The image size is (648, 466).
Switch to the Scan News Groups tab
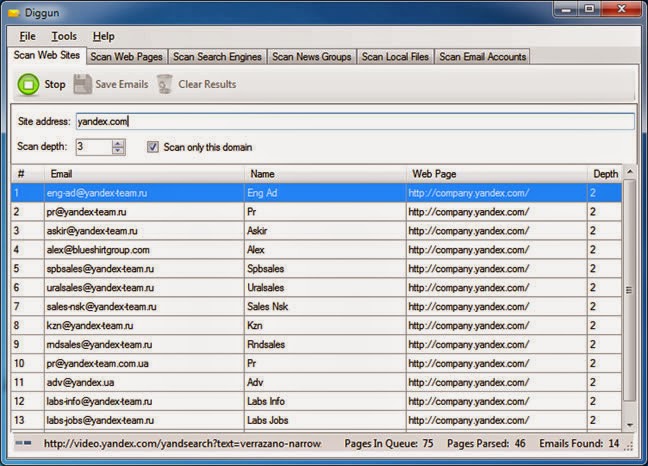pos(312,57)
